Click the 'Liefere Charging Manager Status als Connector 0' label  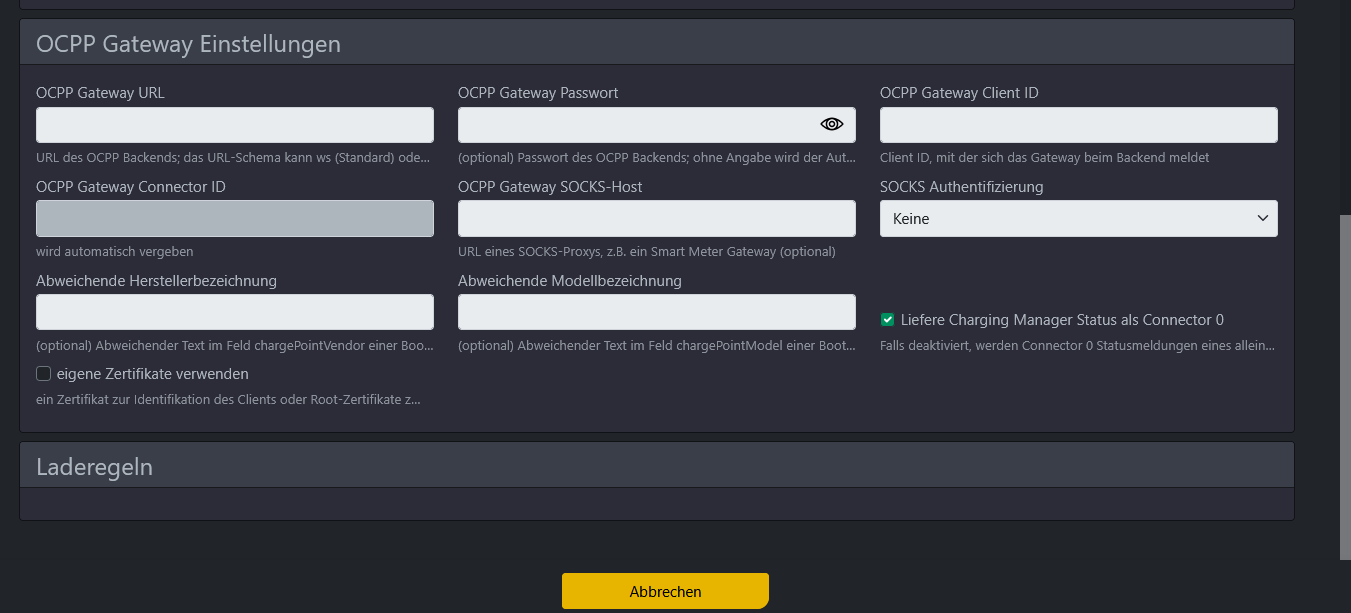[x=1062, y=320]
